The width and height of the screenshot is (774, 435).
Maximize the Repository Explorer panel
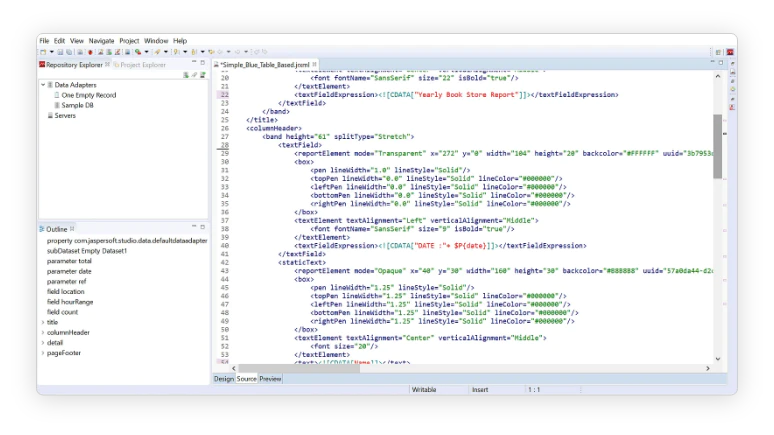tap(202, 63)
